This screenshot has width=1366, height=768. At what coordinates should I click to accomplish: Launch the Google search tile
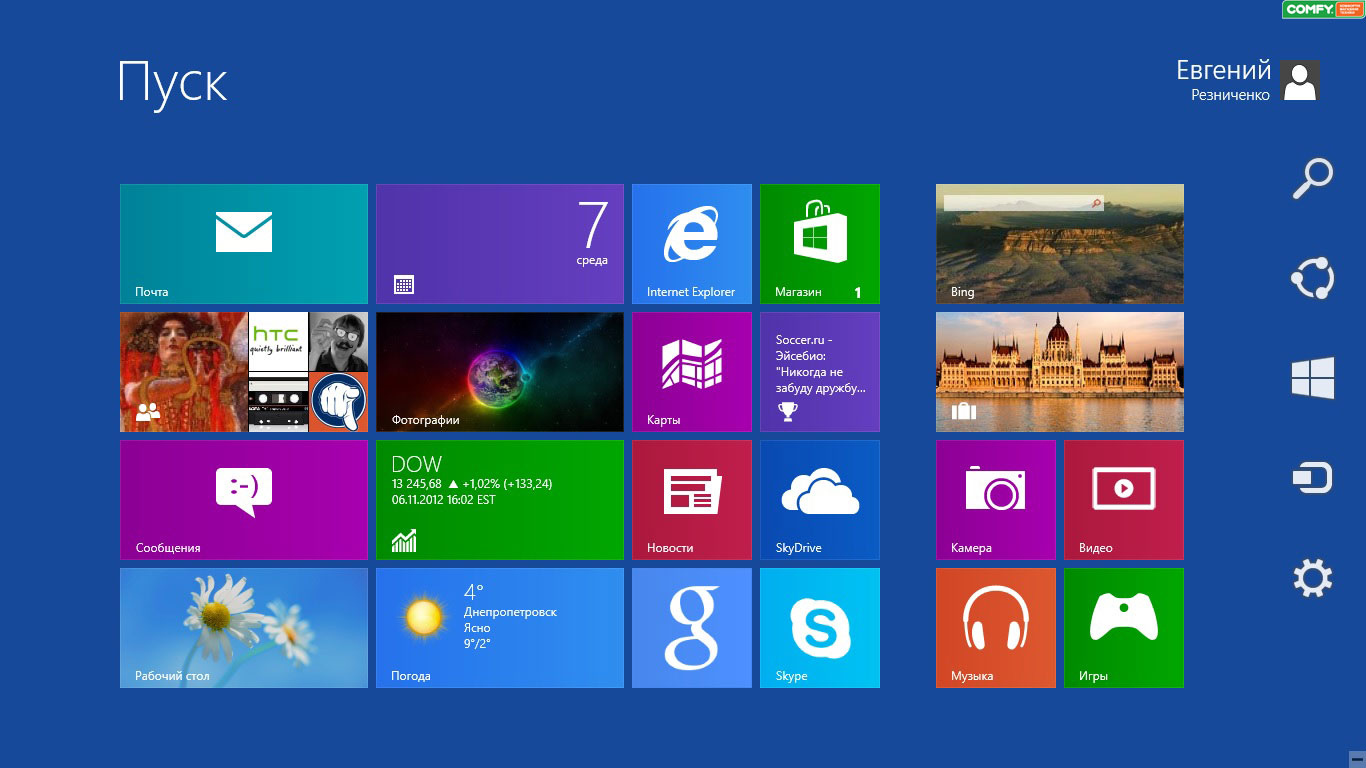[692, 628]
